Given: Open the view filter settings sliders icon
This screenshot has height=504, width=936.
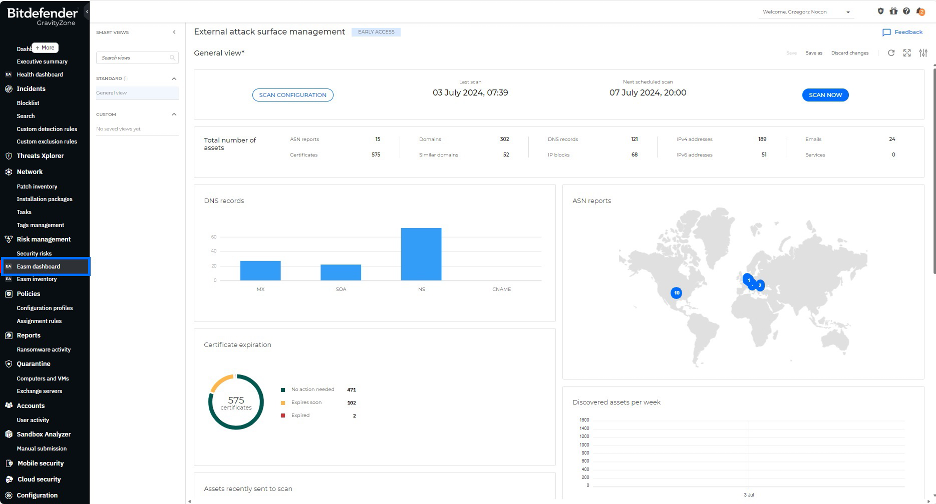Looking at the screenshot, I should 922,52.
